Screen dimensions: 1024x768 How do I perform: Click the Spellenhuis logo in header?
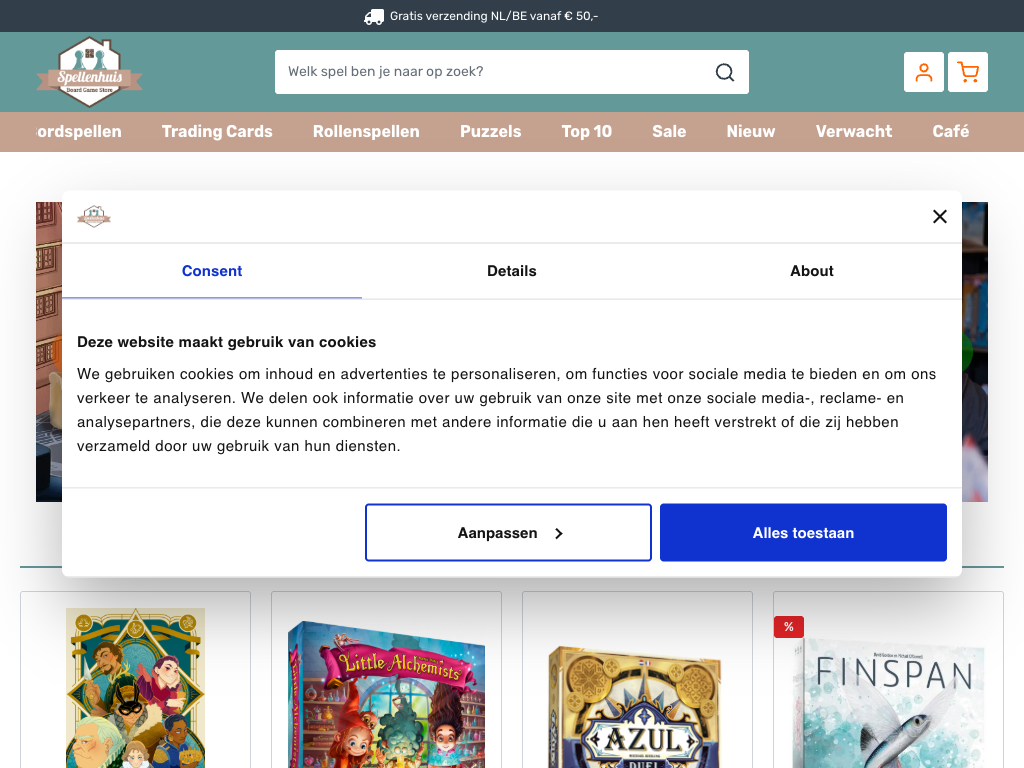(x=89, y=72)
